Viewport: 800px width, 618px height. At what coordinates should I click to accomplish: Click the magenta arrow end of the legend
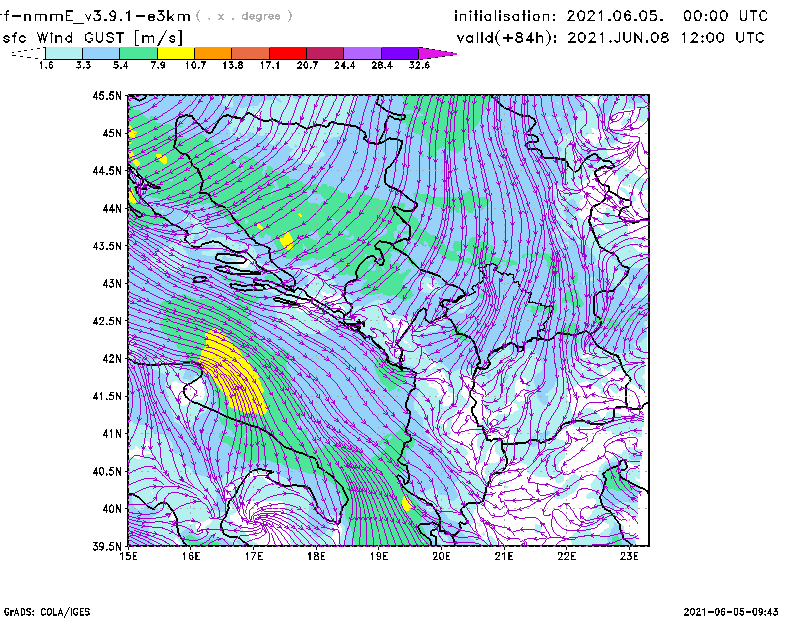coord(437,53)
